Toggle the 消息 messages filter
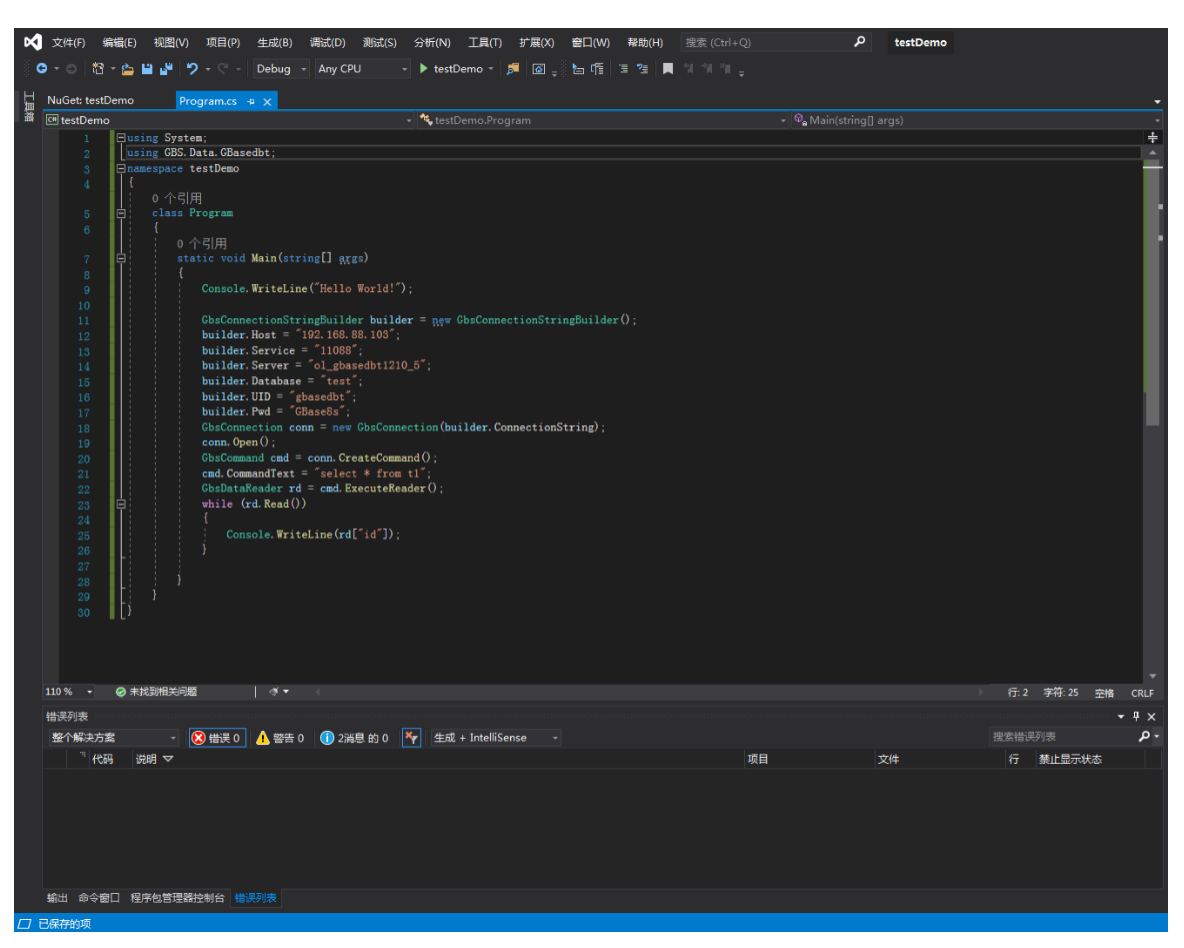1184x948 pixels. (354, 738)
